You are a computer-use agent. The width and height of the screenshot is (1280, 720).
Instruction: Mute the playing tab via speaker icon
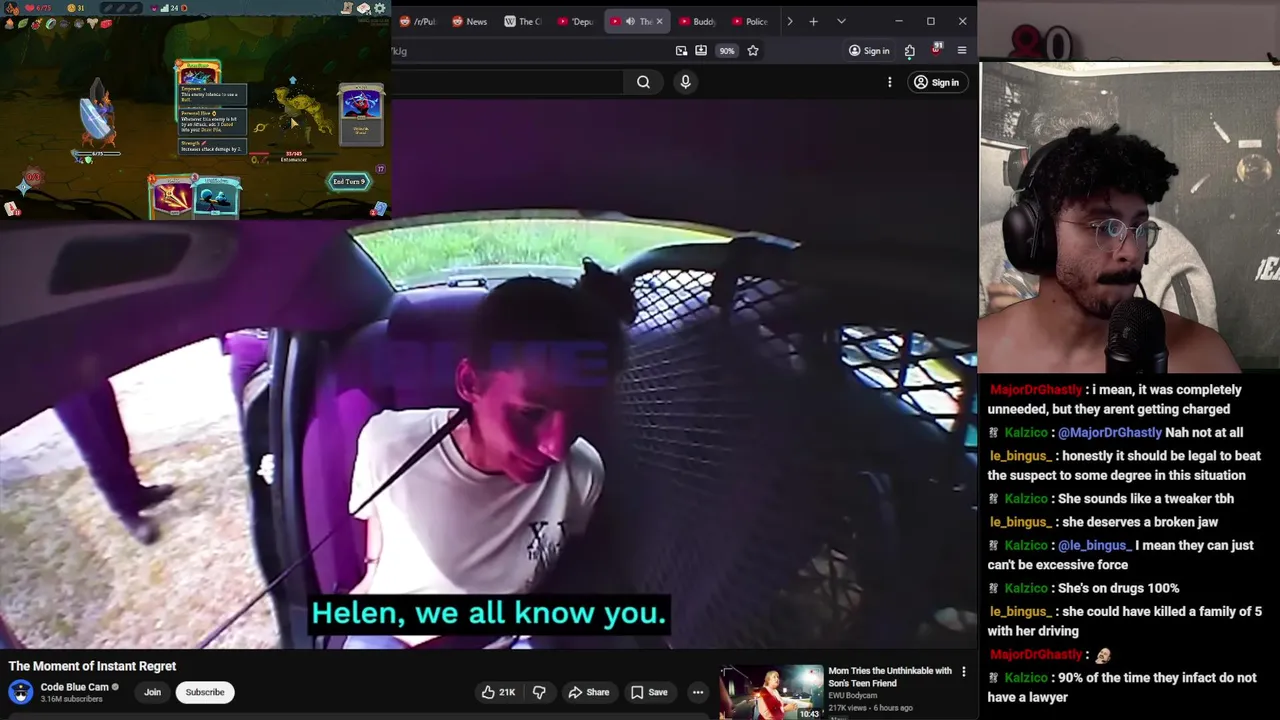630,21
